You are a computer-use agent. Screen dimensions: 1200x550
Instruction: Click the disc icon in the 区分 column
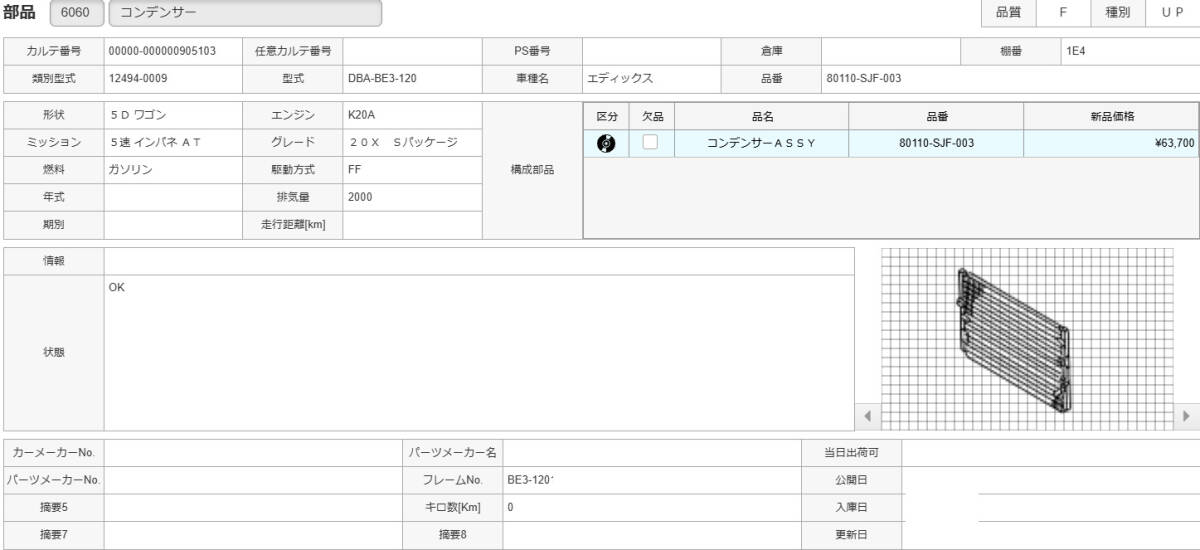pos(605,143)
